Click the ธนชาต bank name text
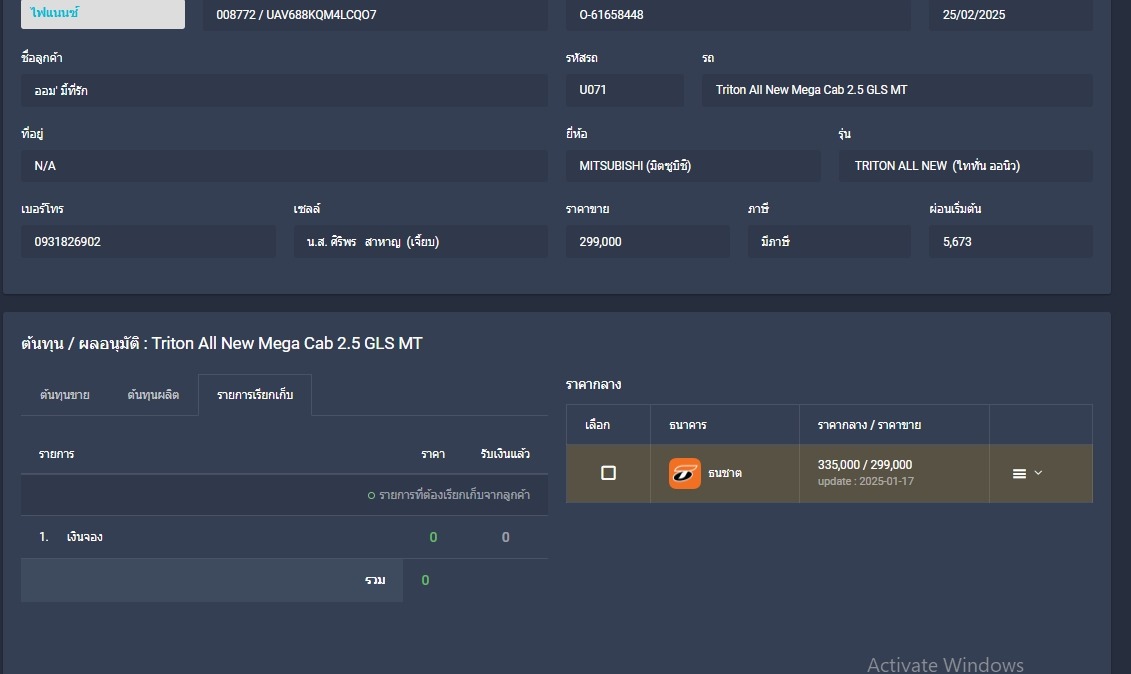The width and height of the screenshot is (1131, 674). click(725, 473)
